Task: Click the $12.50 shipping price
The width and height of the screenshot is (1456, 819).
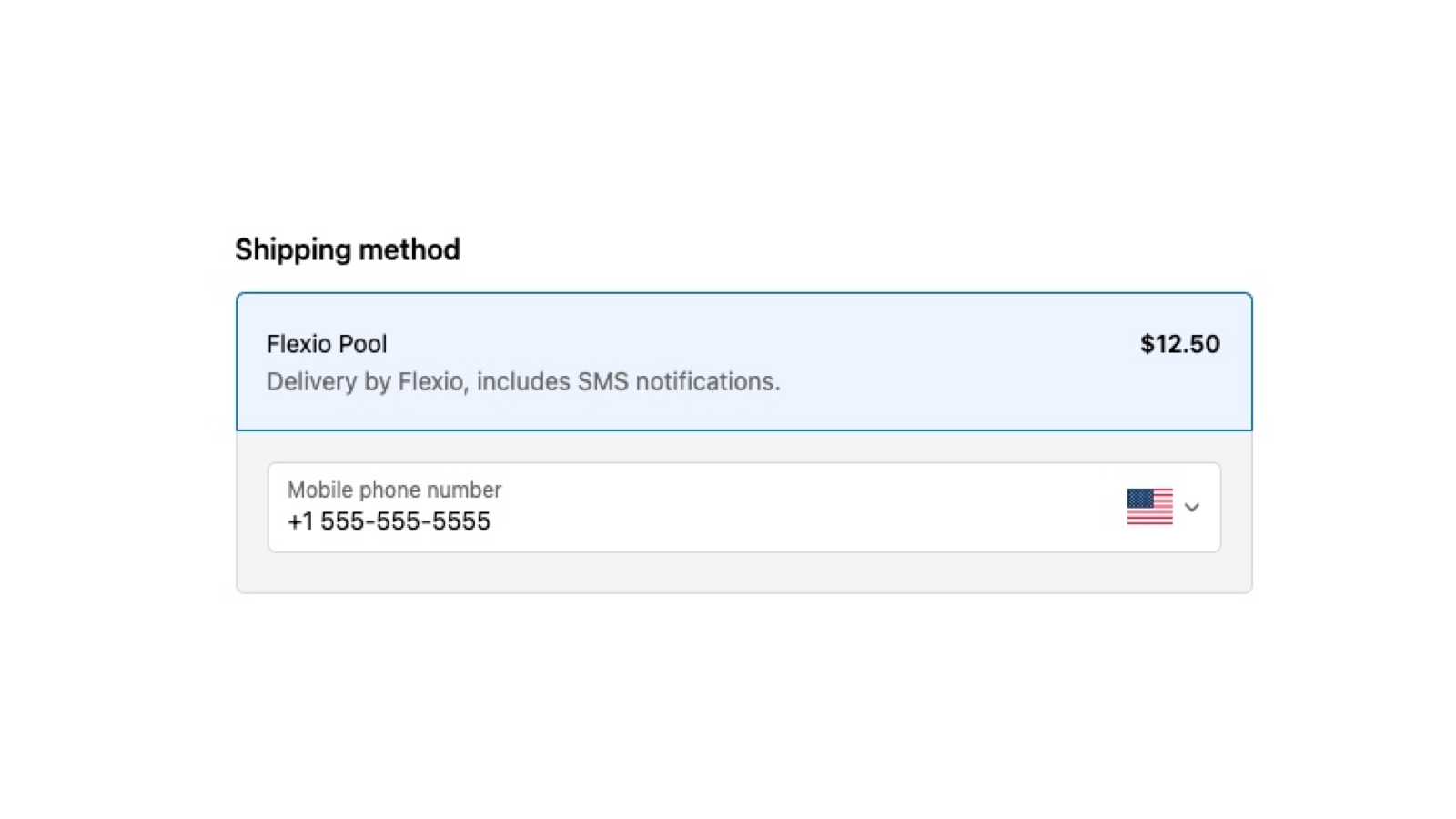Action: click(1179, 344)
